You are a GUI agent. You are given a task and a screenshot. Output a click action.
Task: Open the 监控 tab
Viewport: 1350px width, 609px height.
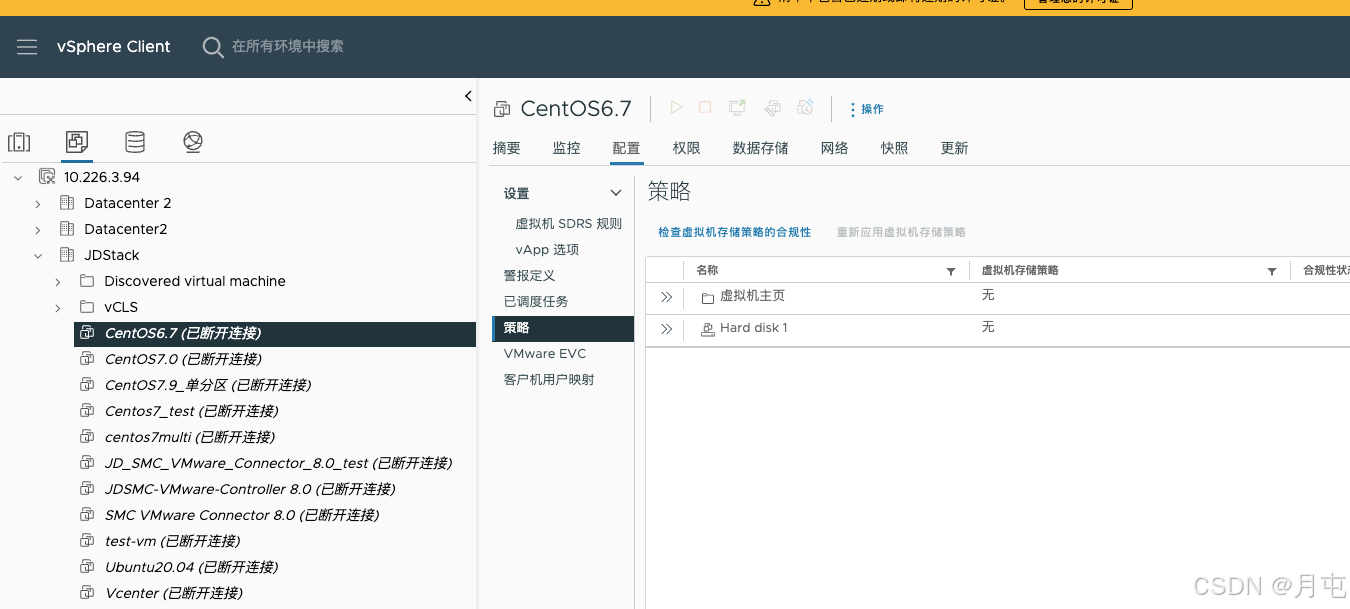point(566,148)
